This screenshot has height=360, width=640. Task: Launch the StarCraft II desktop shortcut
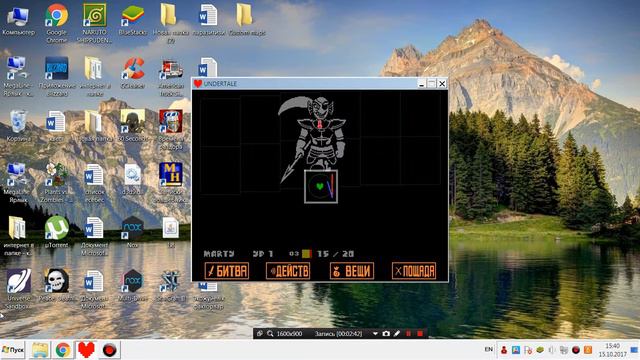(171, 285)
